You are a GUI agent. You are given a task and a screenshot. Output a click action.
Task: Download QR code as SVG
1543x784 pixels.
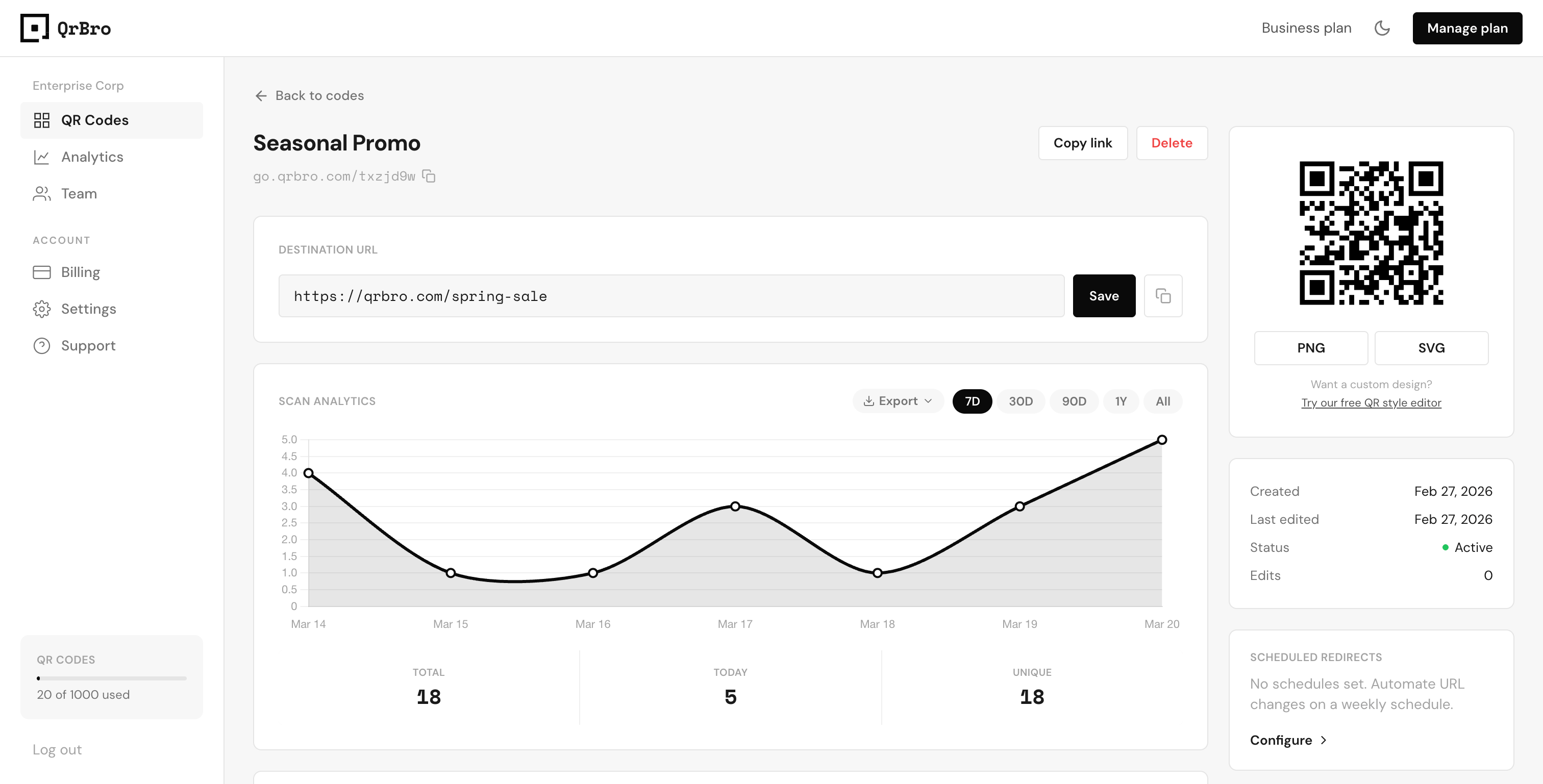coord(1431,348)
